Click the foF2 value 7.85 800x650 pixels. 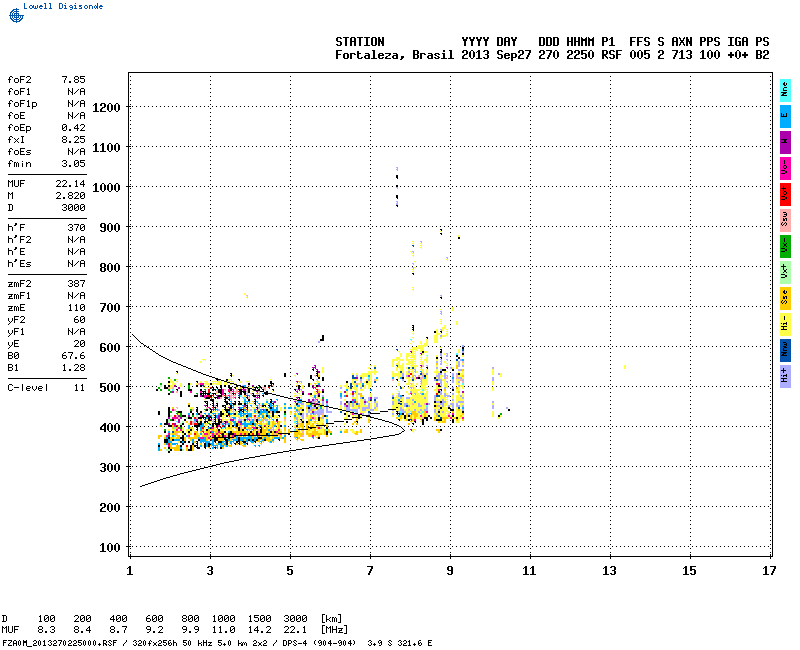pos(73,80)
